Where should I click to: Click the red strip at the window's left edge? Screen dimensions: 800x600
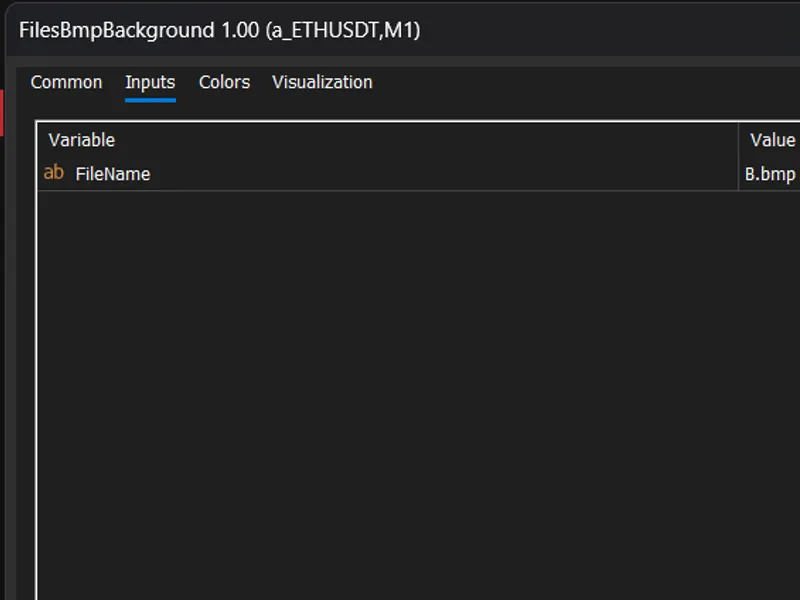2,113
